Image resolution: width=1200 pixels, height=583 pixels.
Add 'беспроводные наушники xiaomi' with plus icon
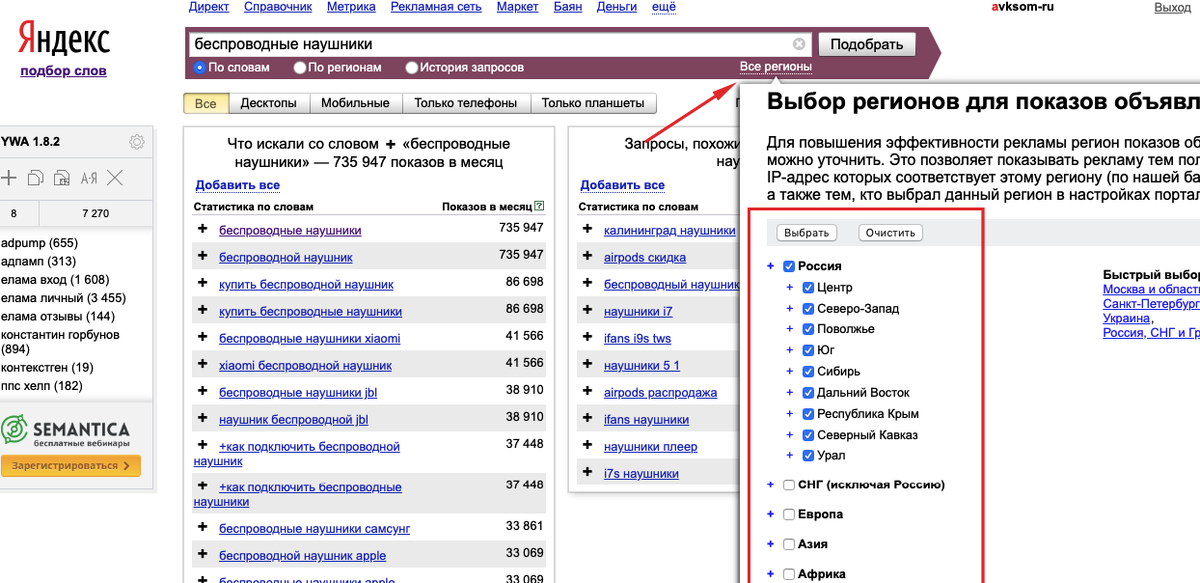(203, 338)
